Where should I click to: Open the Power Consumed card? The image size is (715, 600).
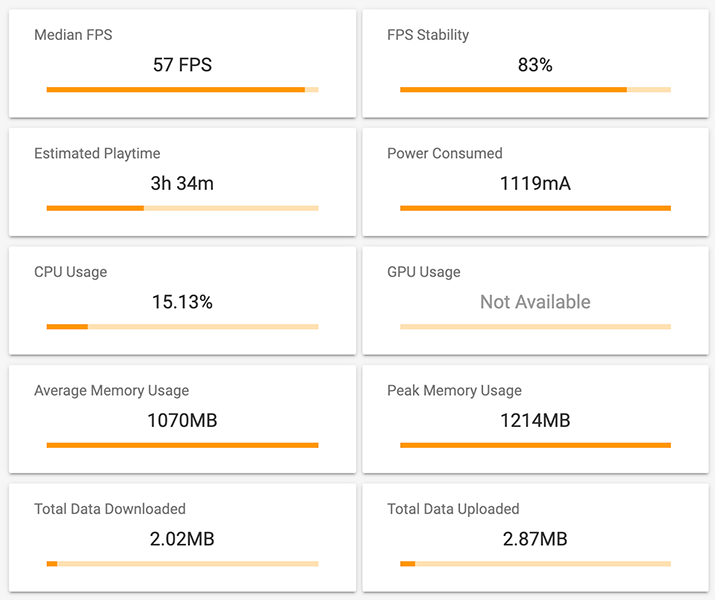click(x=535, y=182)
